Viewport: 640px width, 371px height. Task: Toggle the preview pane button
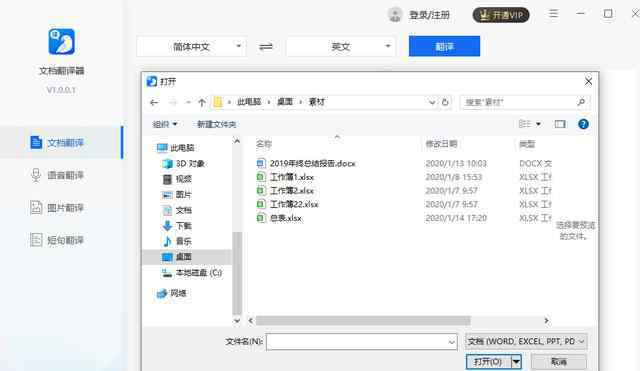(560, 124)
